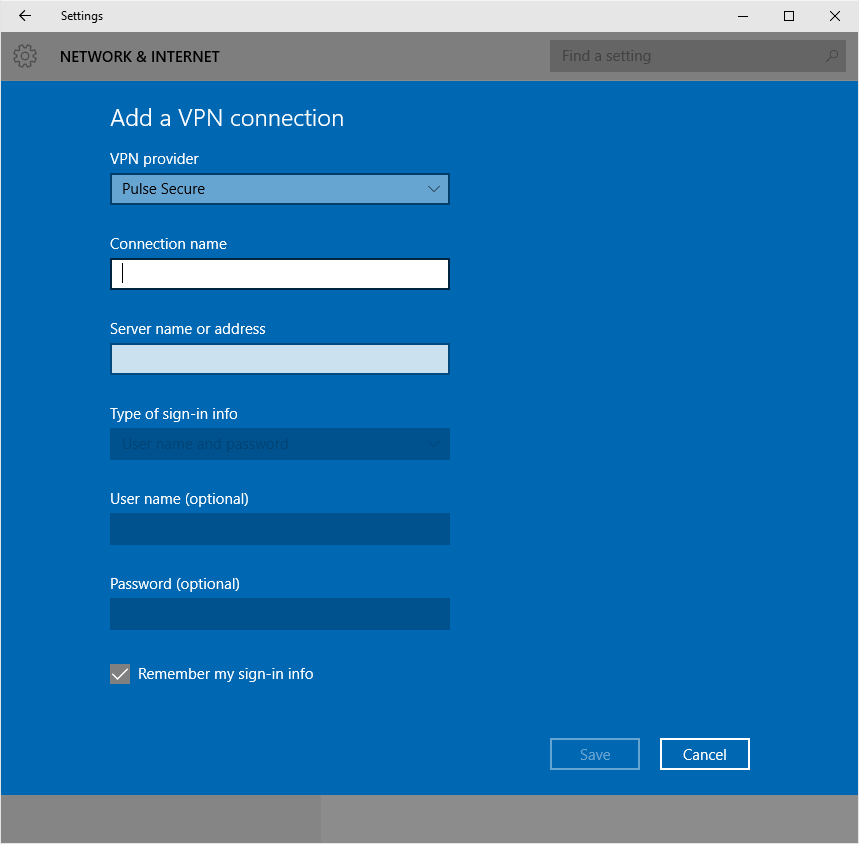This screenshot has height=844, width=859.
Task: Click the search magnifier icon
Action: (832, 56)
